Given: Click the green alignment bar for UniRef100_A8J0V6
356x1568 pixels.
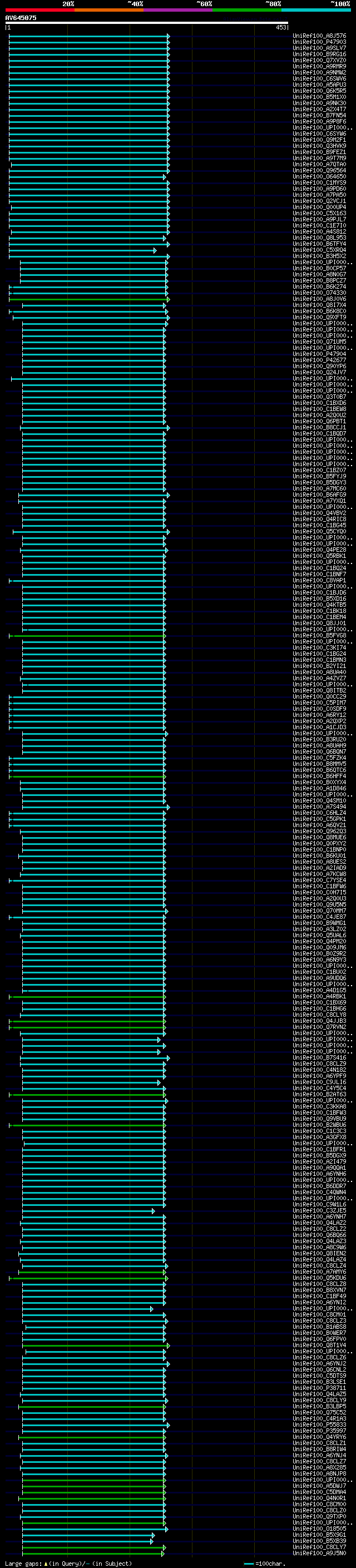Looking at the screenshot, I should [89, 299].
